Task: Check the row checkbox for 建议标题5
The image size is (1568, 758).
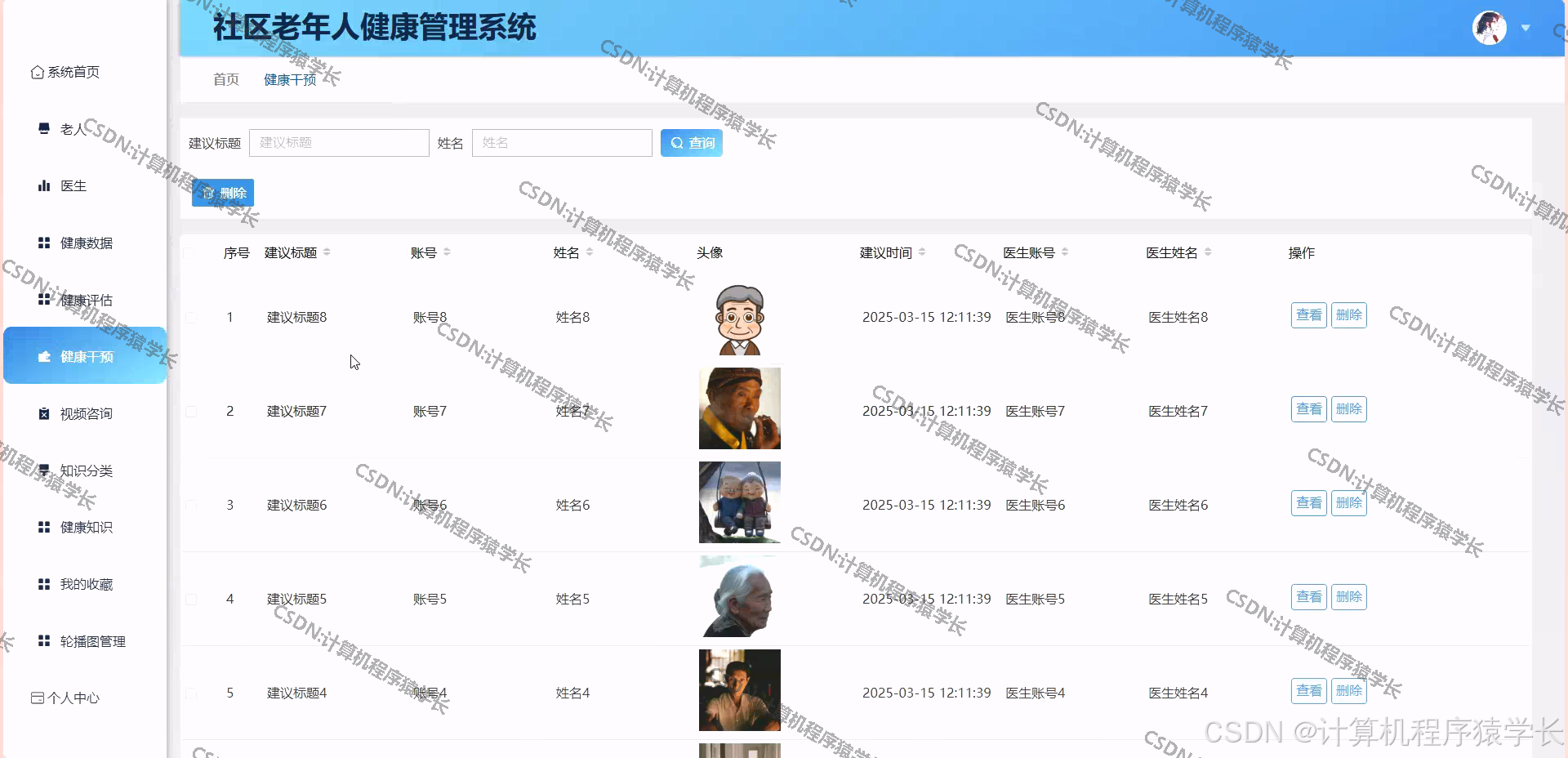Action: 191,599
